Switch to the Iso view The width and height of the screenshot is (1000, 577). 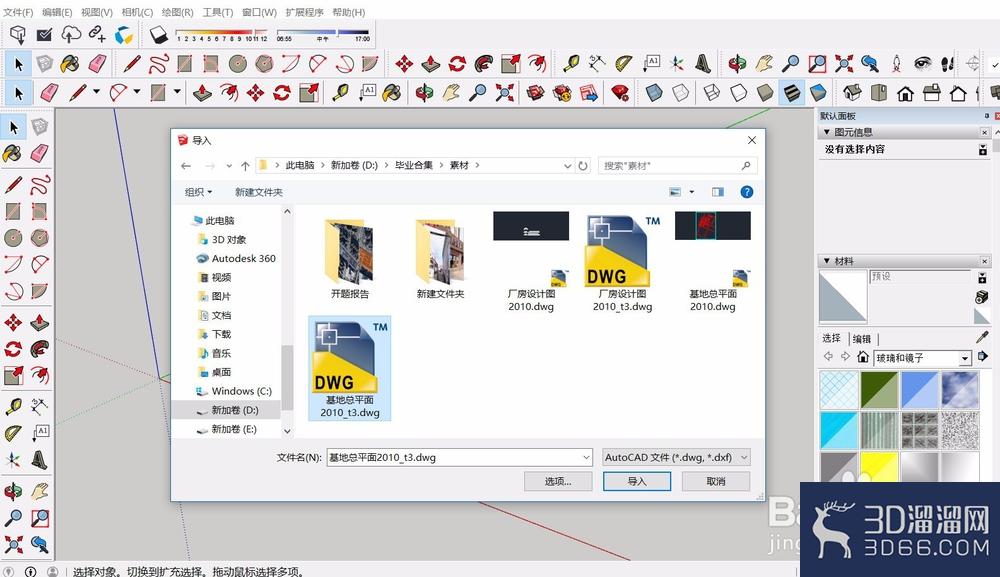tap(852, 94)
